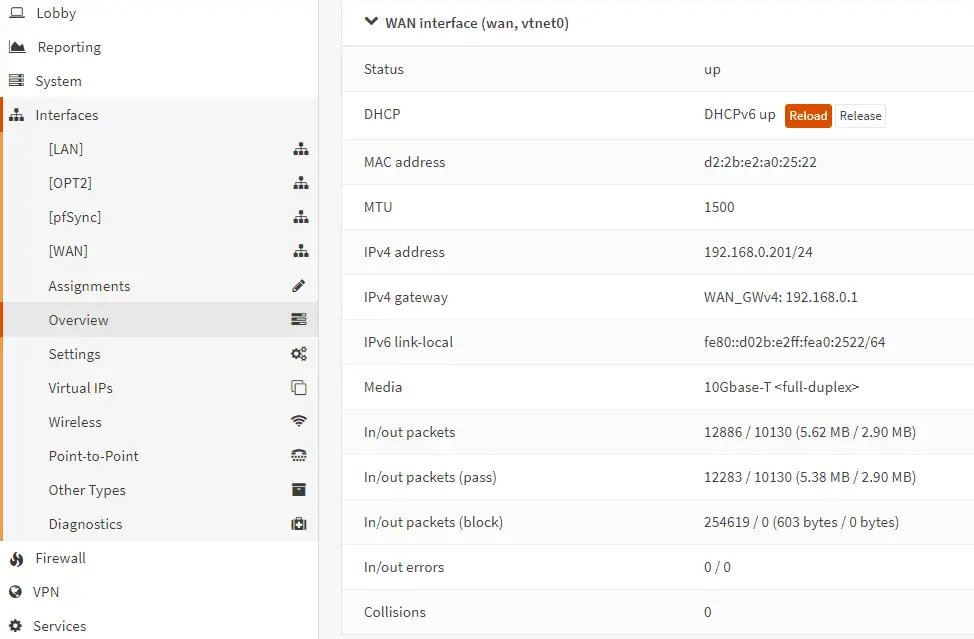Click the OPT2 interface network icon
Viewport: 974px width, 639px height.
pos(301,183)
